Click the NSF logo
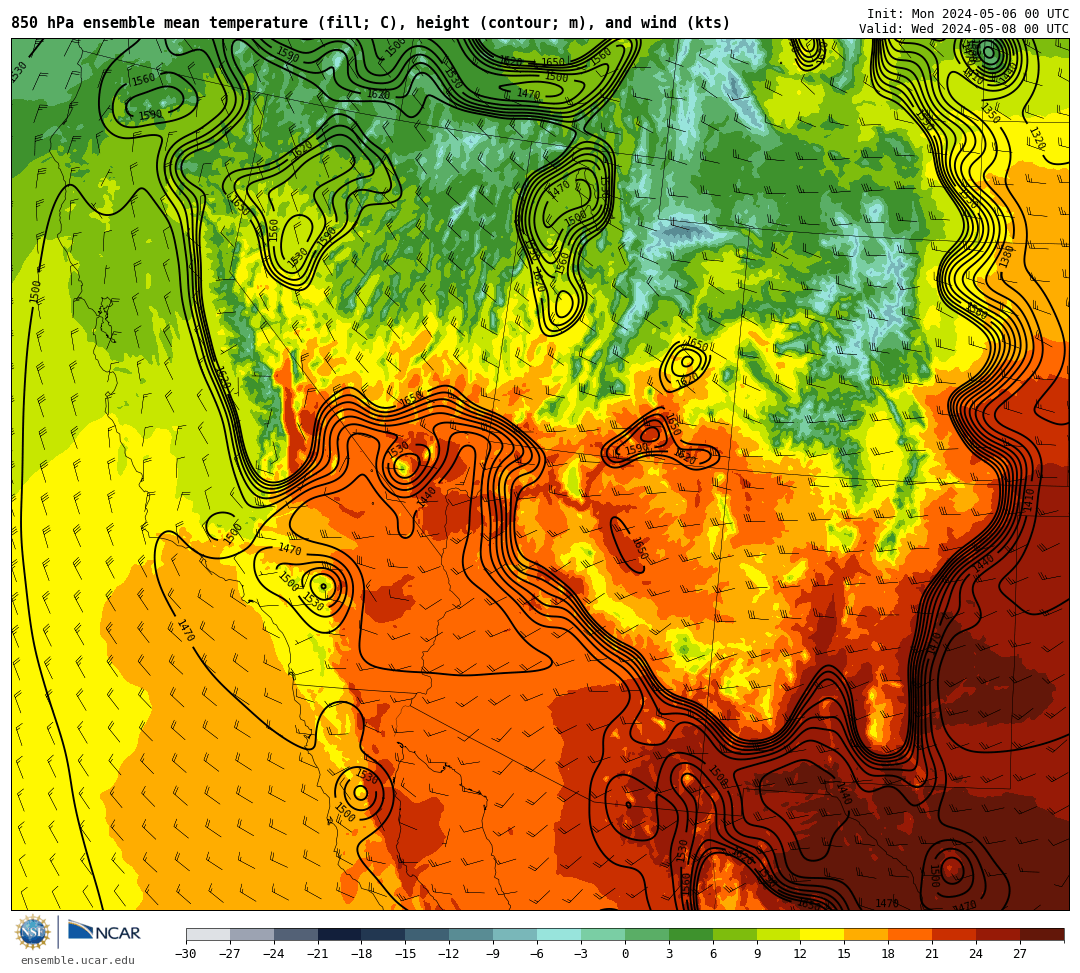The image size is (1080, 973). [33, 933]
